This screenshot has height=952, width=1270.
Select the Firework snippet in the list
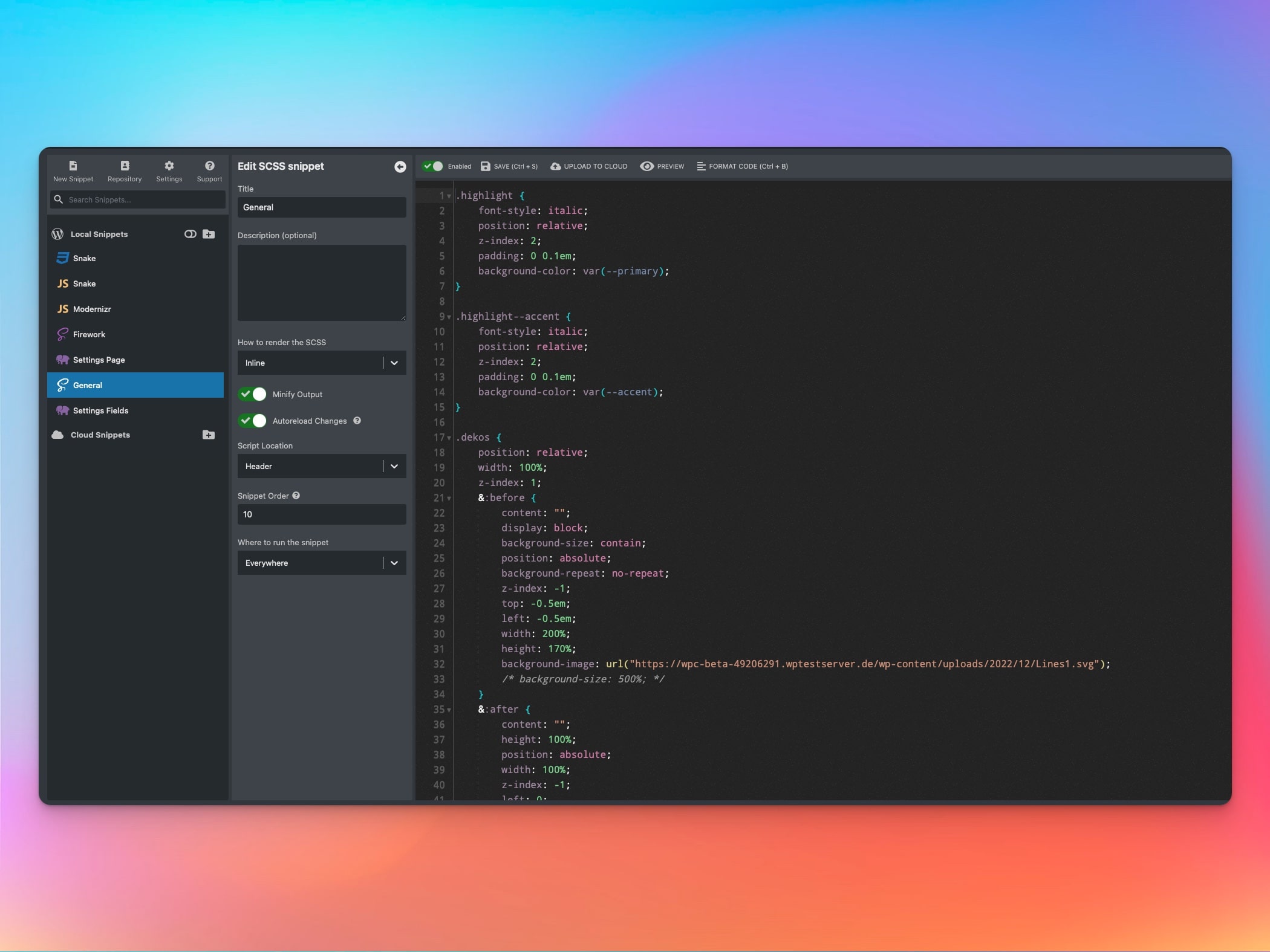(89, 334)
